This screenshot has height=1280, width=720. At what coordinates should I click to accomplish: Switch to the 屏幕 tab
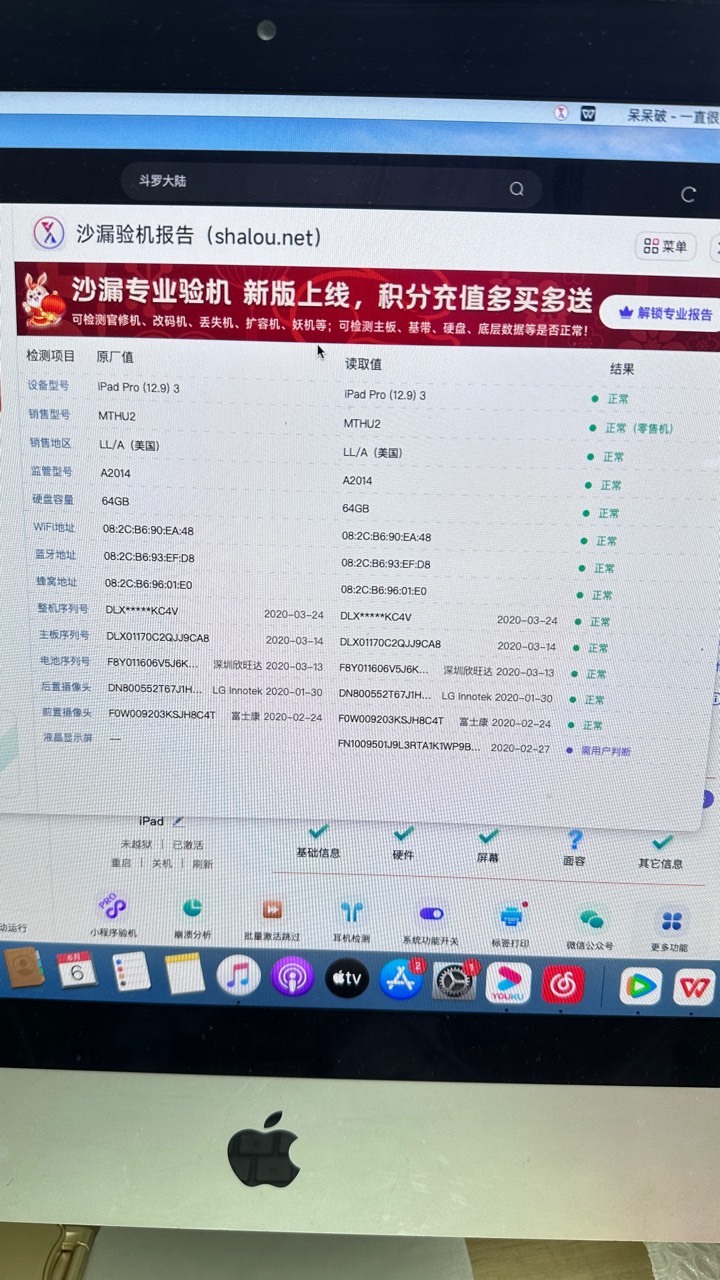(488, 849)
